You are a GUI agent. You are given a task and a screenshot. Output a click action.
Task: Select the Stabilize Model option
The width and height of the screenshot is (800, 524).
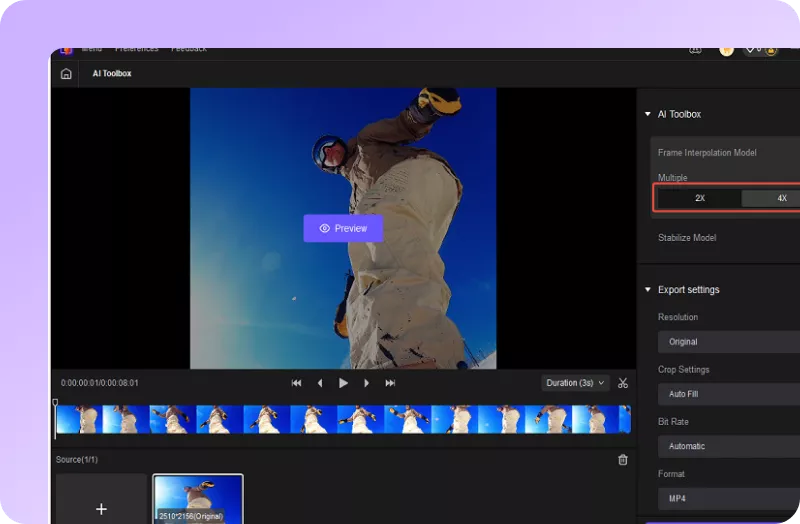[687, 238]
